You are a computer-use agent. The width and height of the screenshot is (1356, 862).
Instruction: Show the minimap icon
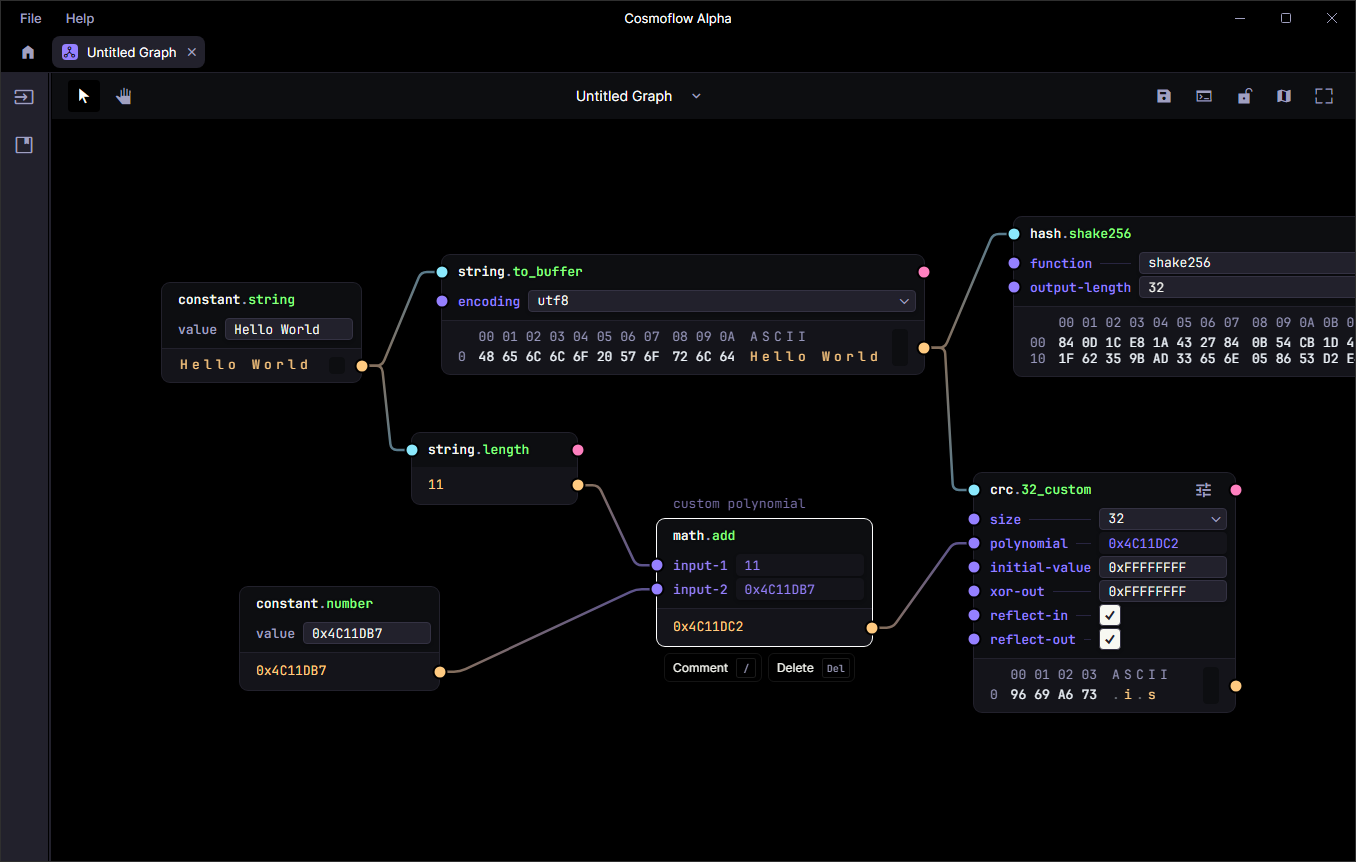[x=1284, y=96]
